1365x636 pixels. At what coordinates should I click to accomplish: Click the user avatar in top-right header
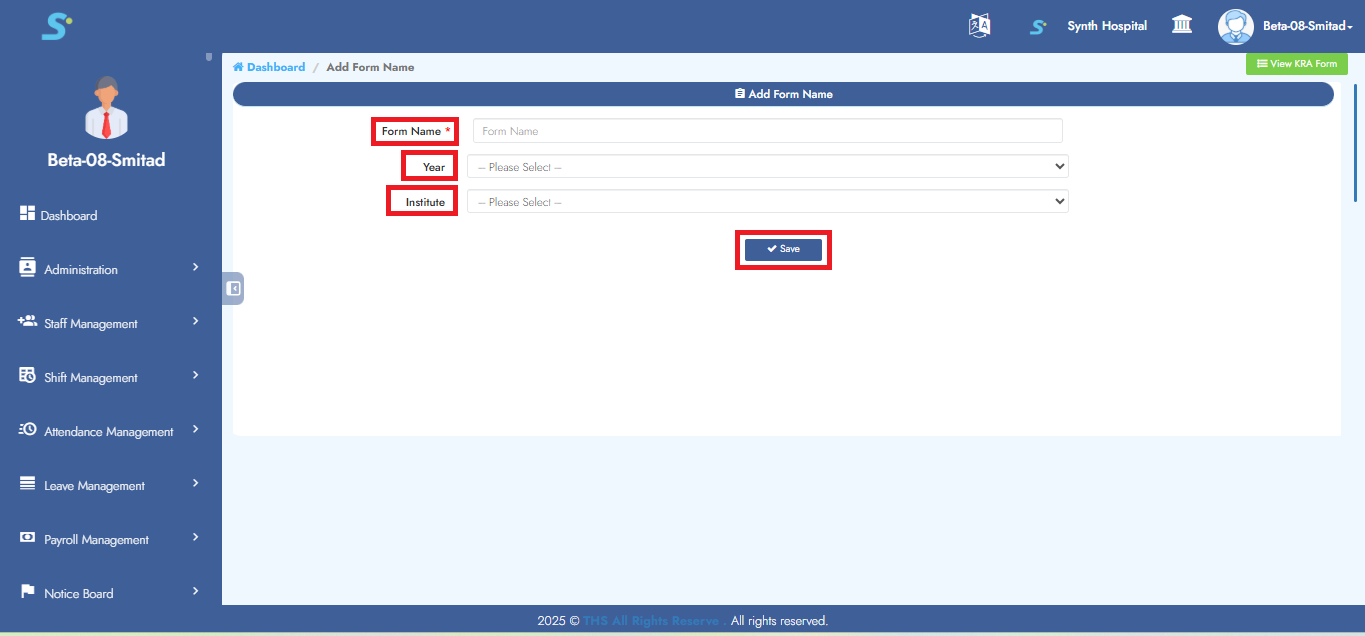pyautogui.click(x=1235, y=26)
